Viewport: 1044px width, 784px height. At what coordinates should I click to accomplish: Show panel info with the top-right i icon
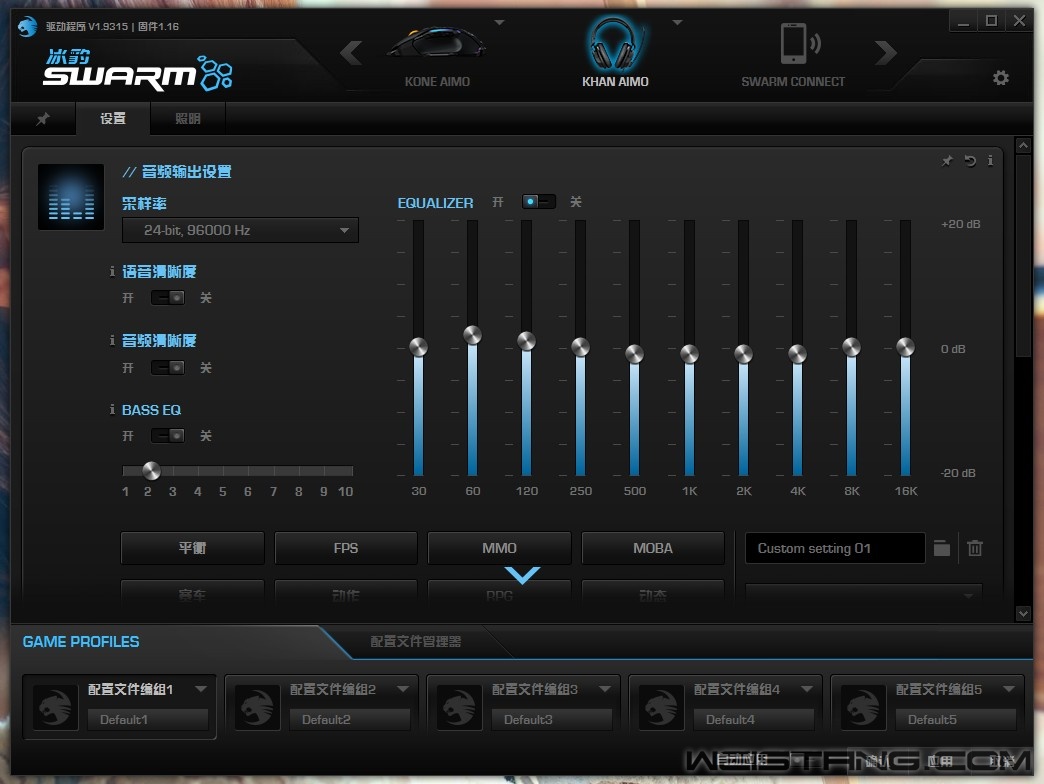(x=990, y=160)
